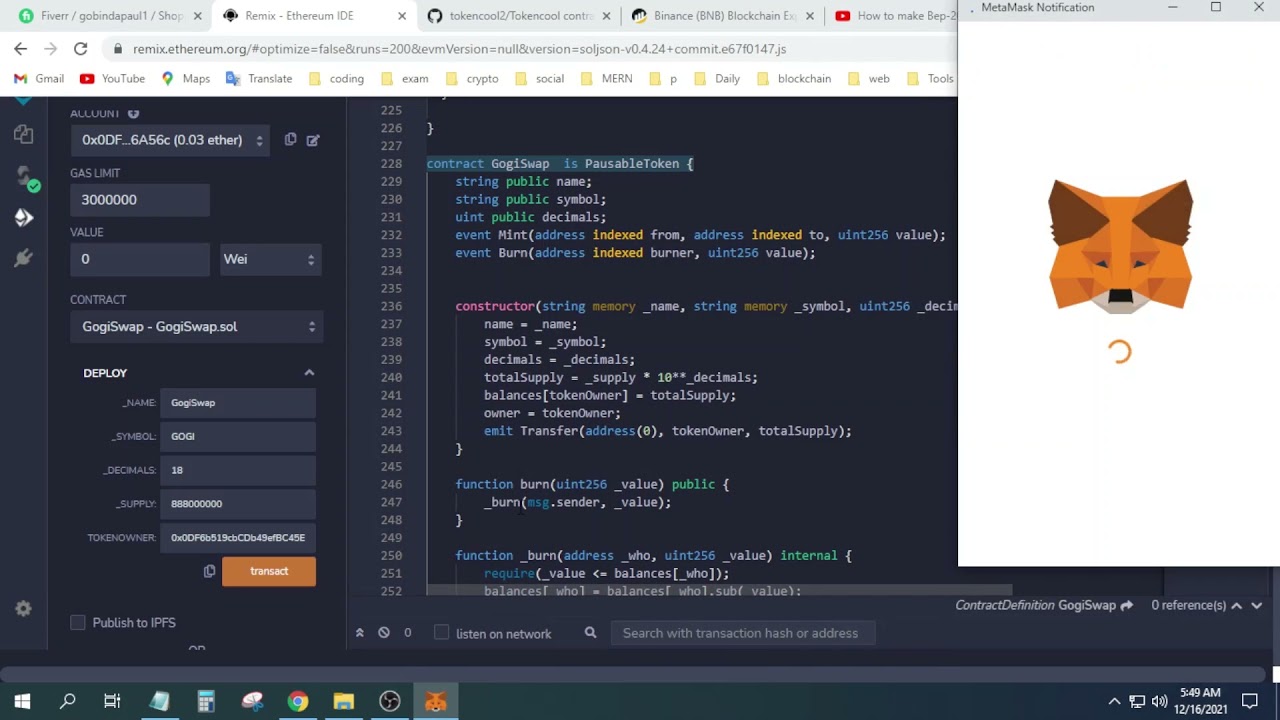Reload the Remix page

80,48
